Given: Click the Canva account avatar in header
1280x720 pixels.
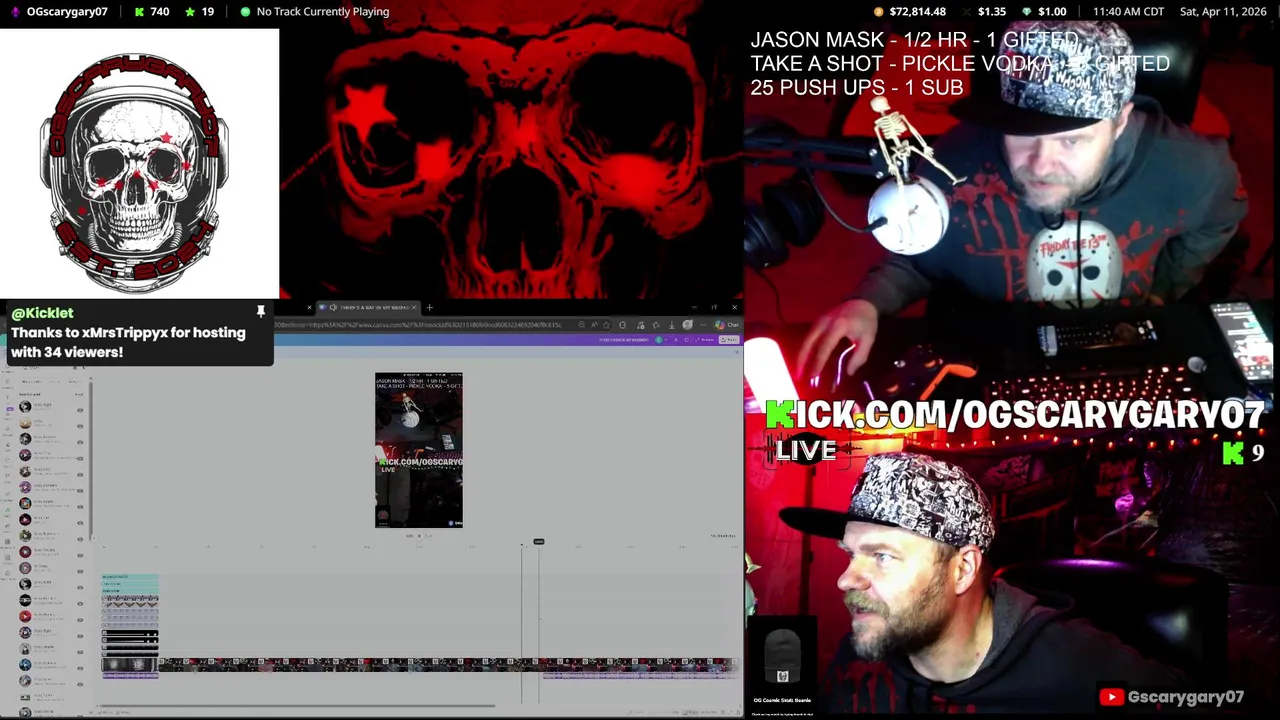Looking at the screenshot, I should (x=658, y=339).
